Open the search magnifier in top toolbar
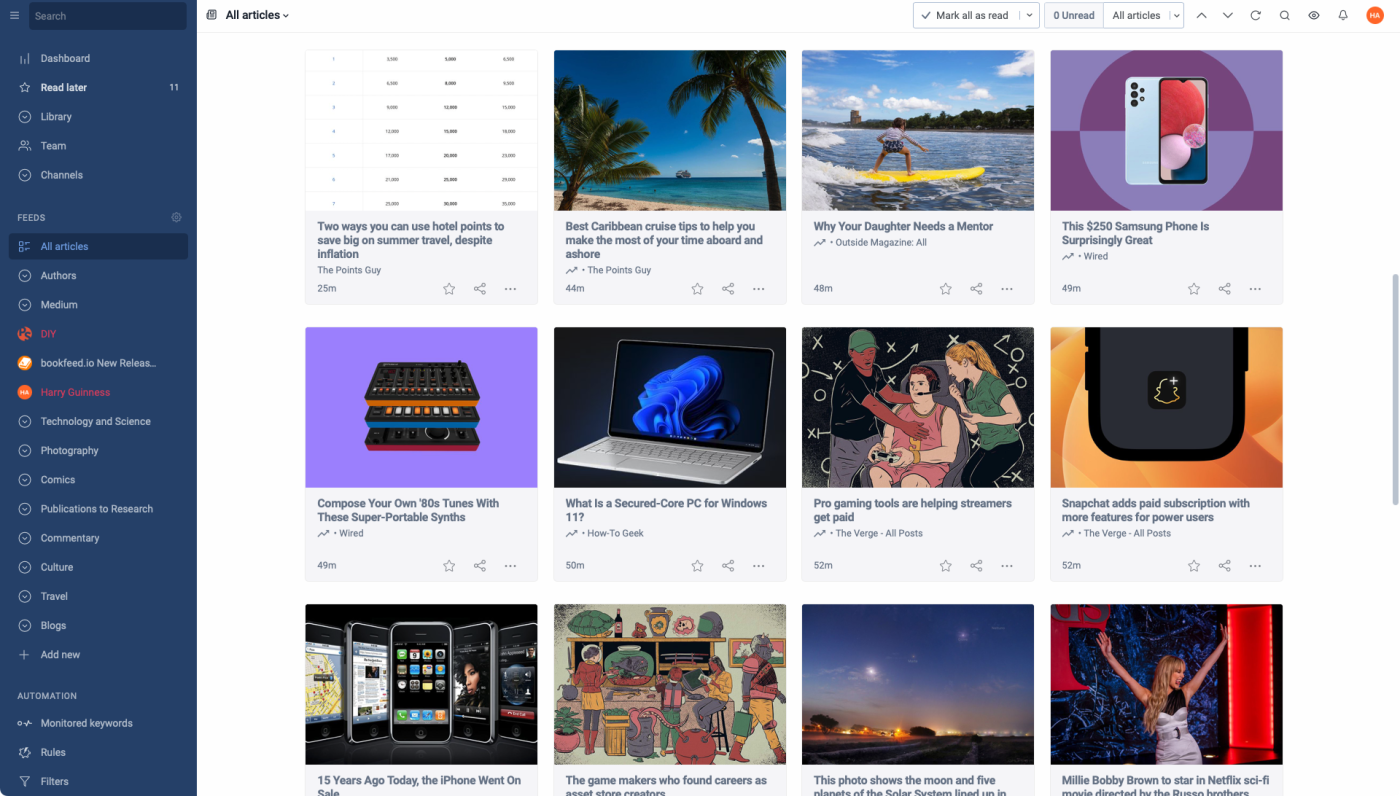1400x796 pixels. point(1285,15)
